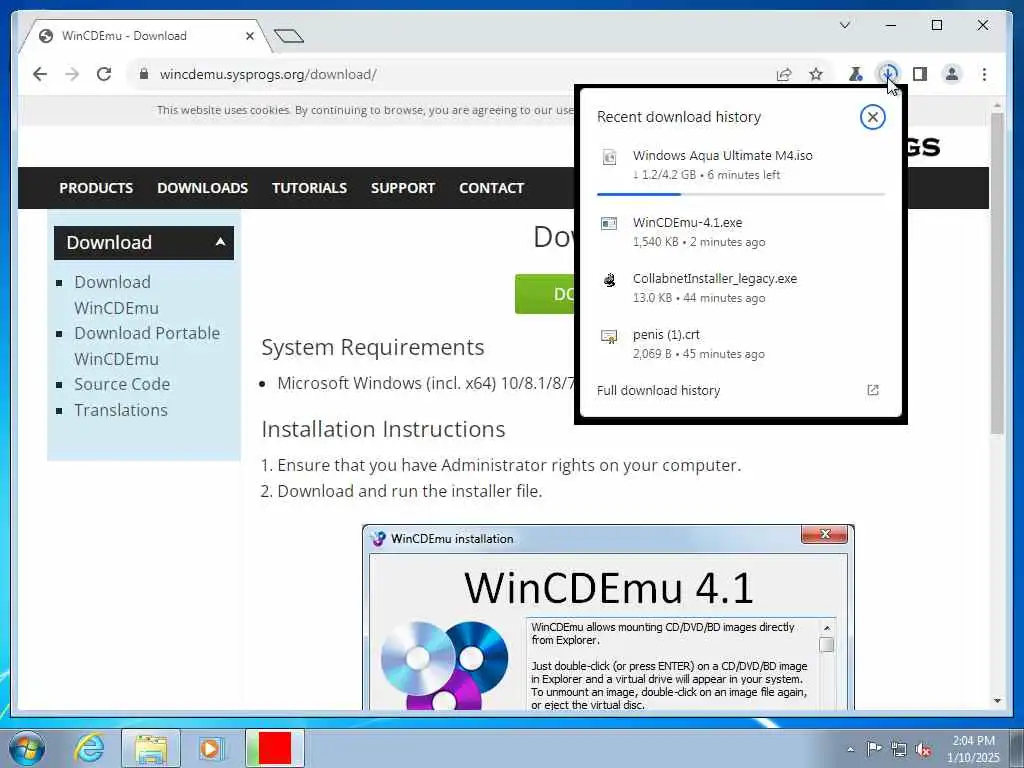Image resolution: width=1024 pixels, height=768 pixels.
Task: Click the Download WinCDEmu sidebar link
Action: pos(116,295)
